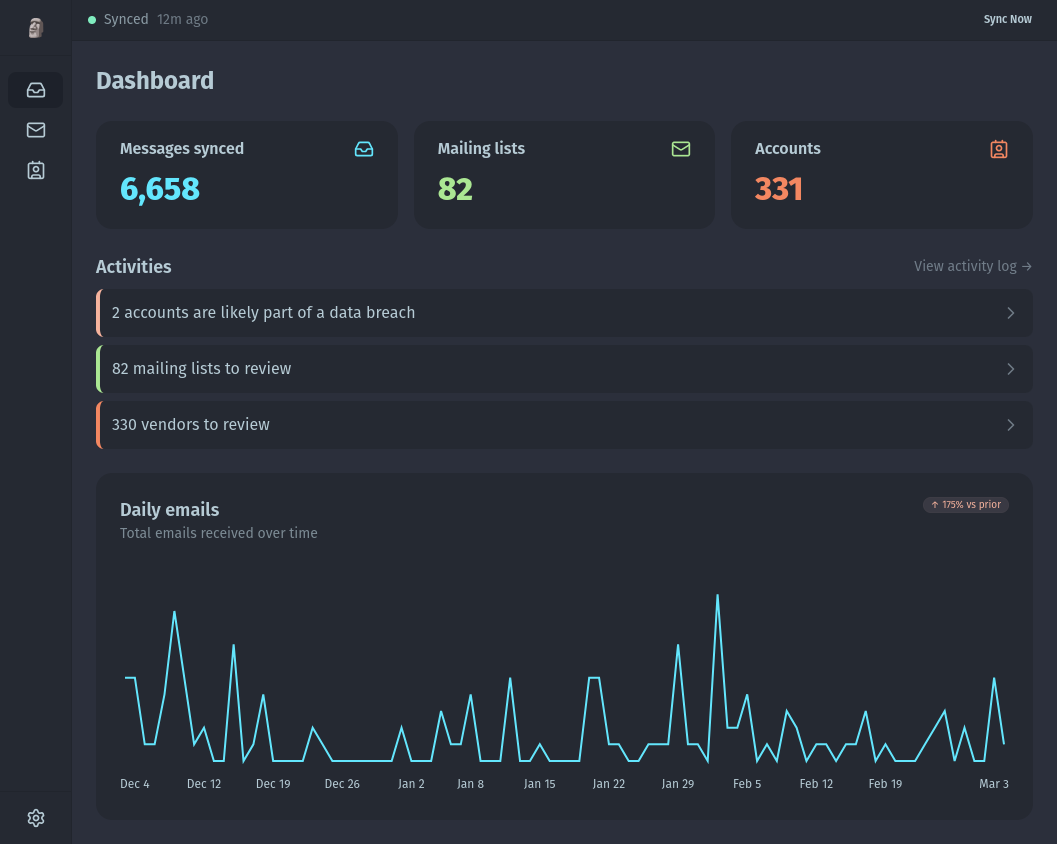This screenshot has width=1057, height=844.
Task: Click the Jan 22 axis label
Action: 609,783
